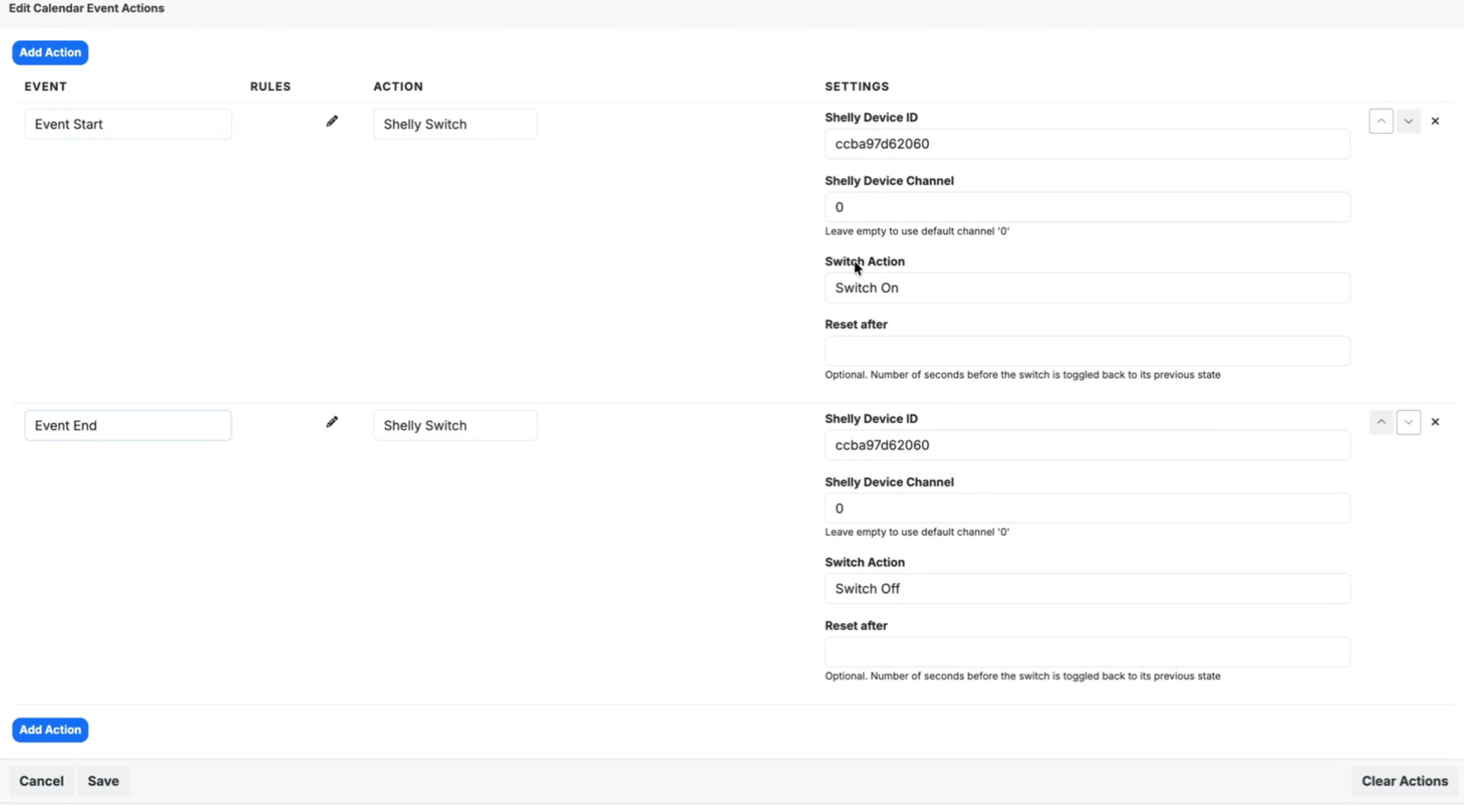Click the first Reset after input field

point(1087,351)
